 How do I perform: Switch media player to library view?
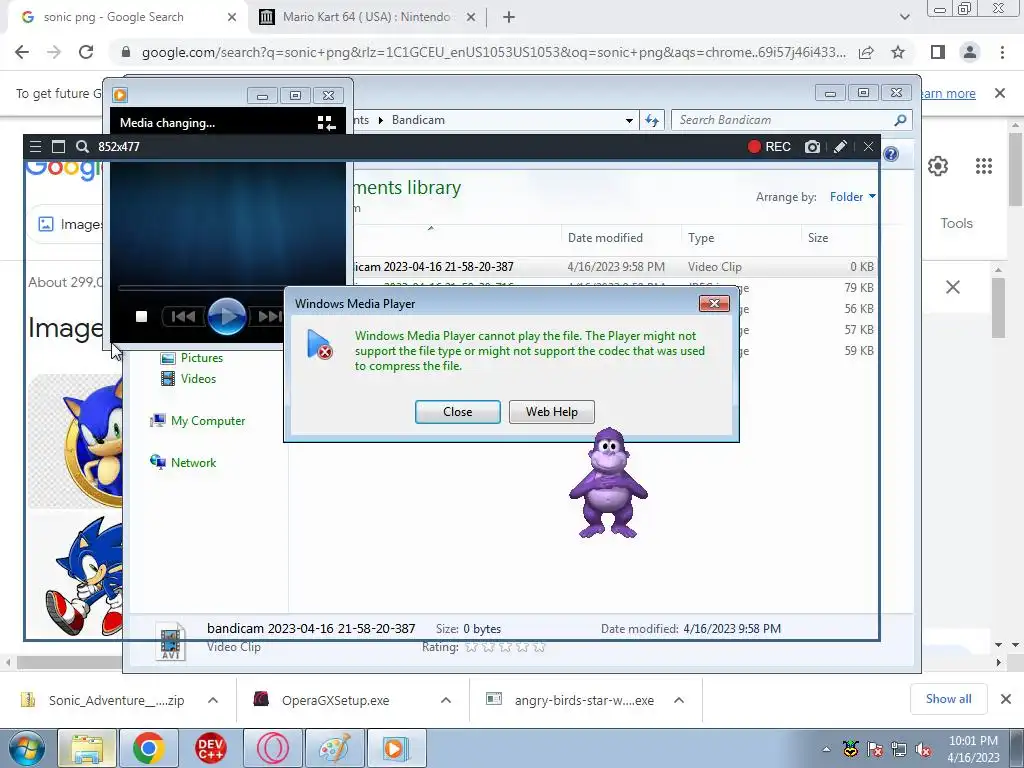(326, 123)
